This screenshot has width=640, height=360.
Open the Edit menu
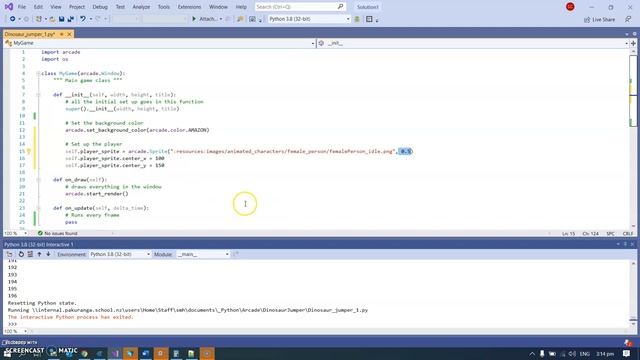(38, 7)
